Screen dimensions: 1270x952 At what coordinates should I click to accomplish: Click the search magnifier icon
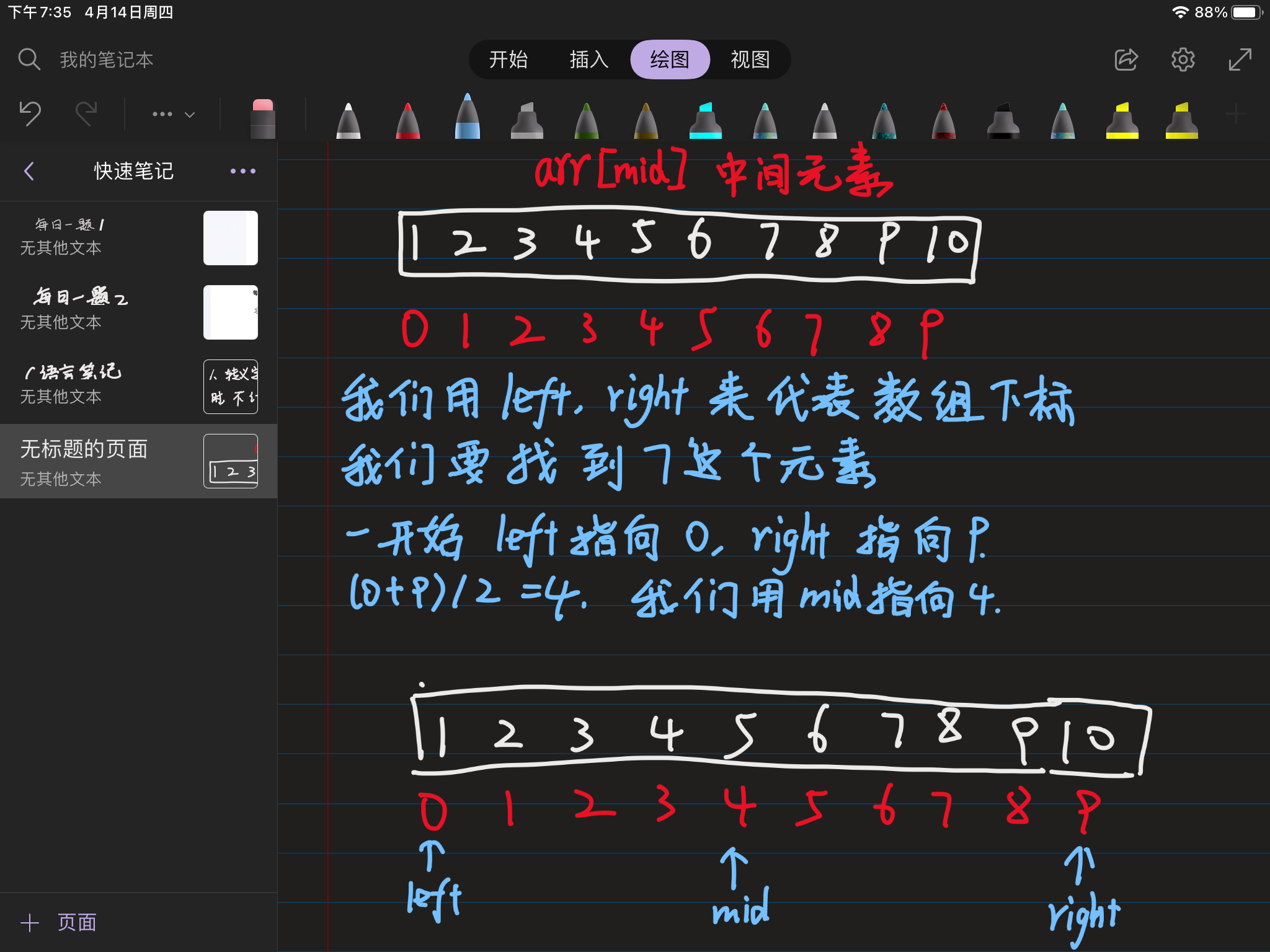point(29,59)
